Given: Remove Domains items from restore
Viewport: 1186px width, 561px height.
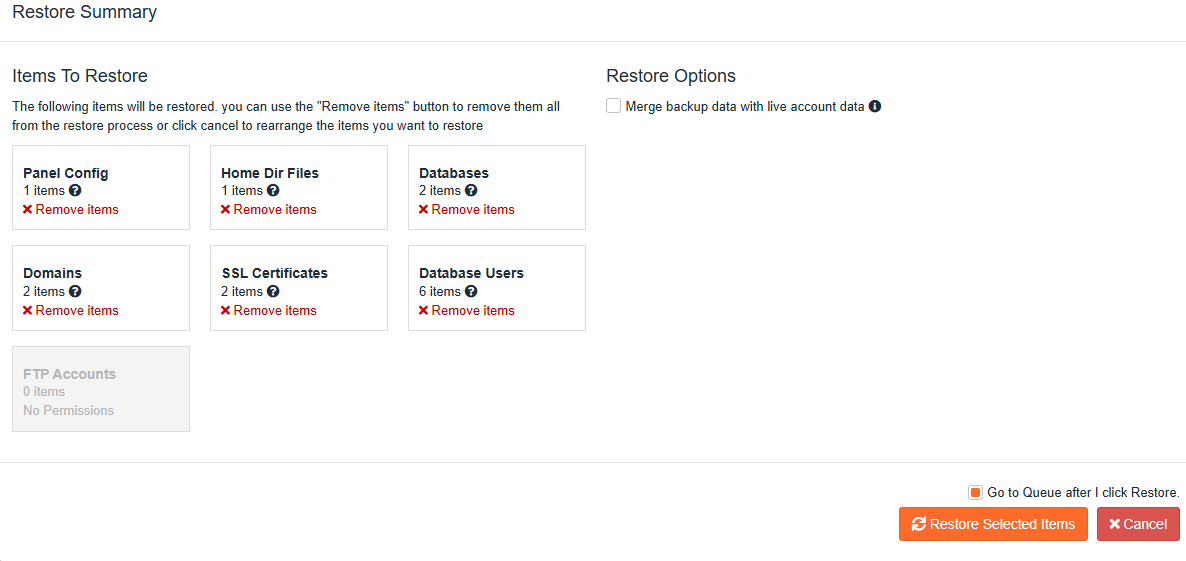Looking at the screenshot, I should click(x=71, y=311).
